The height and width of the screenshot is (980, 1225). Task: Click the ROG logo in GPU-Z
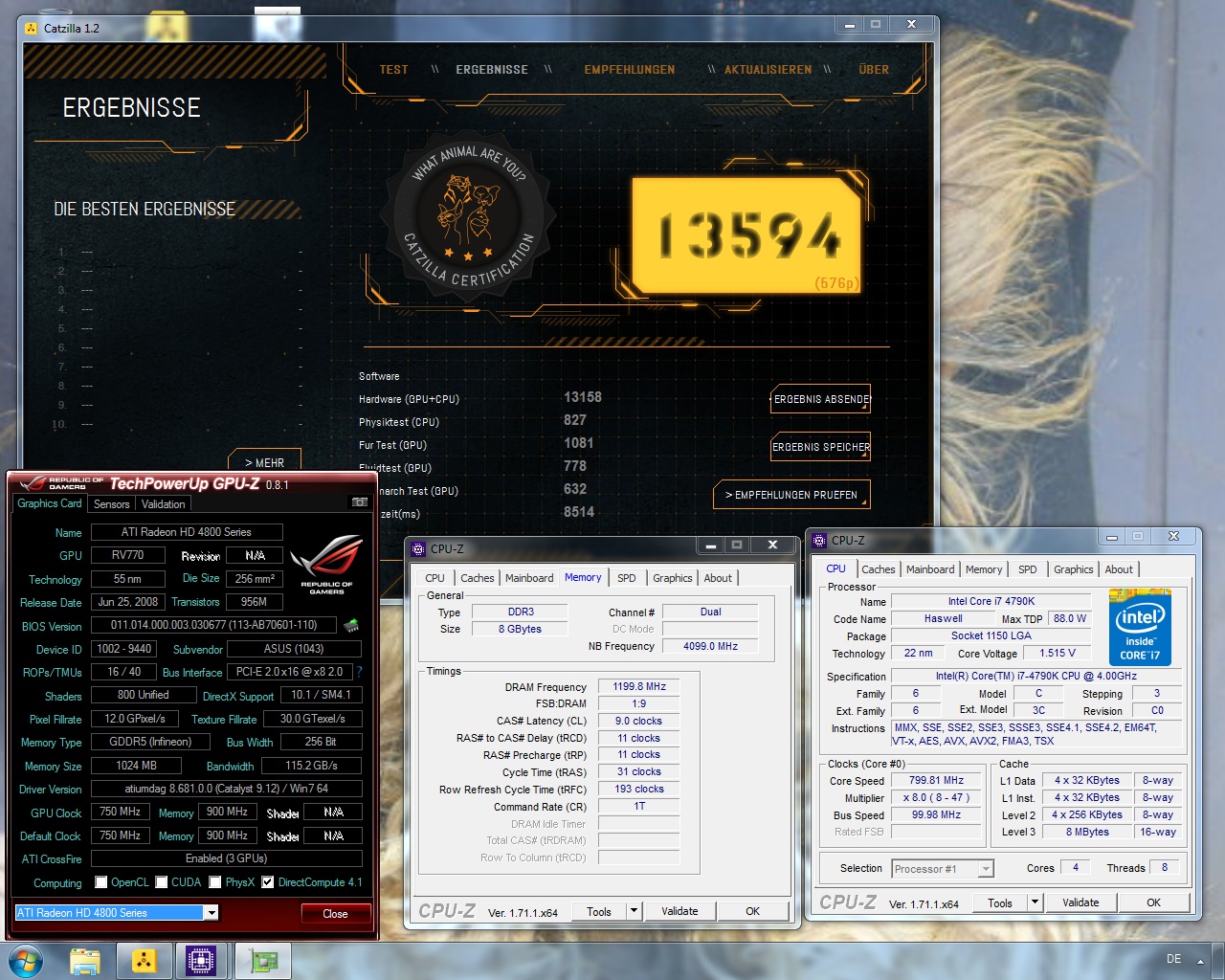pyautogui.click(x=326, y=564)
